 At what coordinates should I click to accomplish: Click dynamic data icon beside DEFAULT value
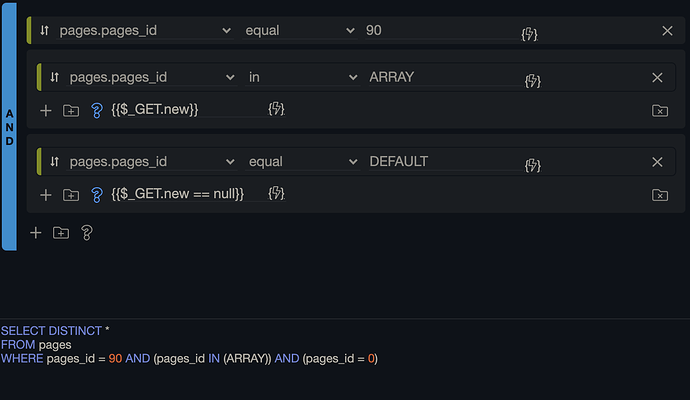[x=532, y=165]
